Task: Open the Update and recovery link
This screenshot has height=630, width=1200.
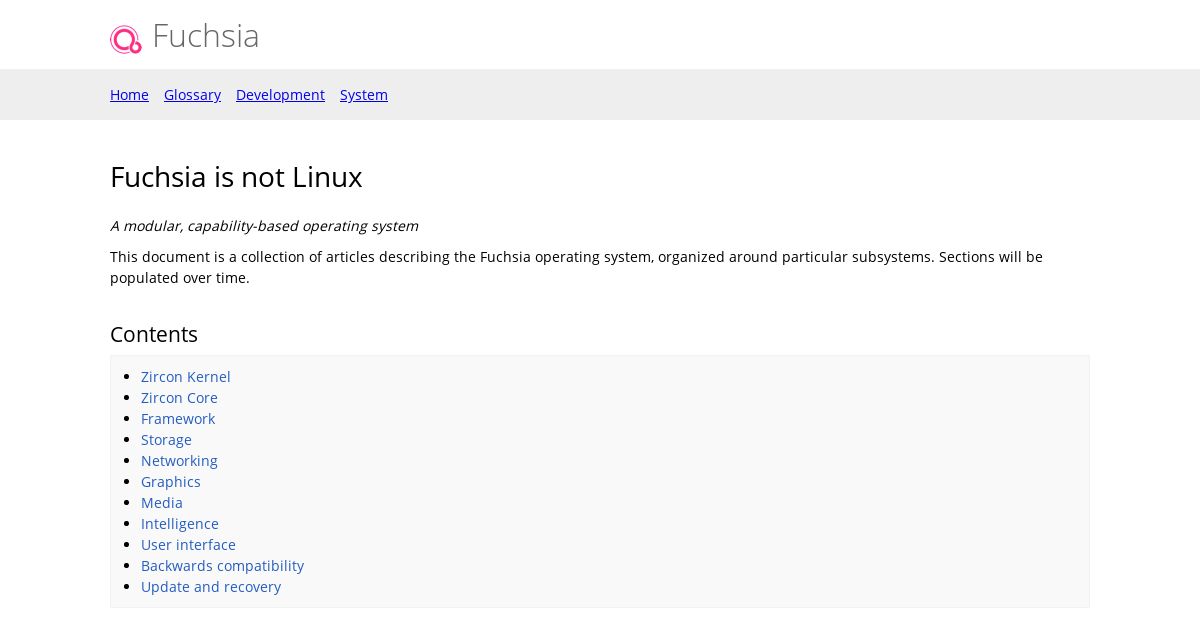Action: (x=211, y=587)
